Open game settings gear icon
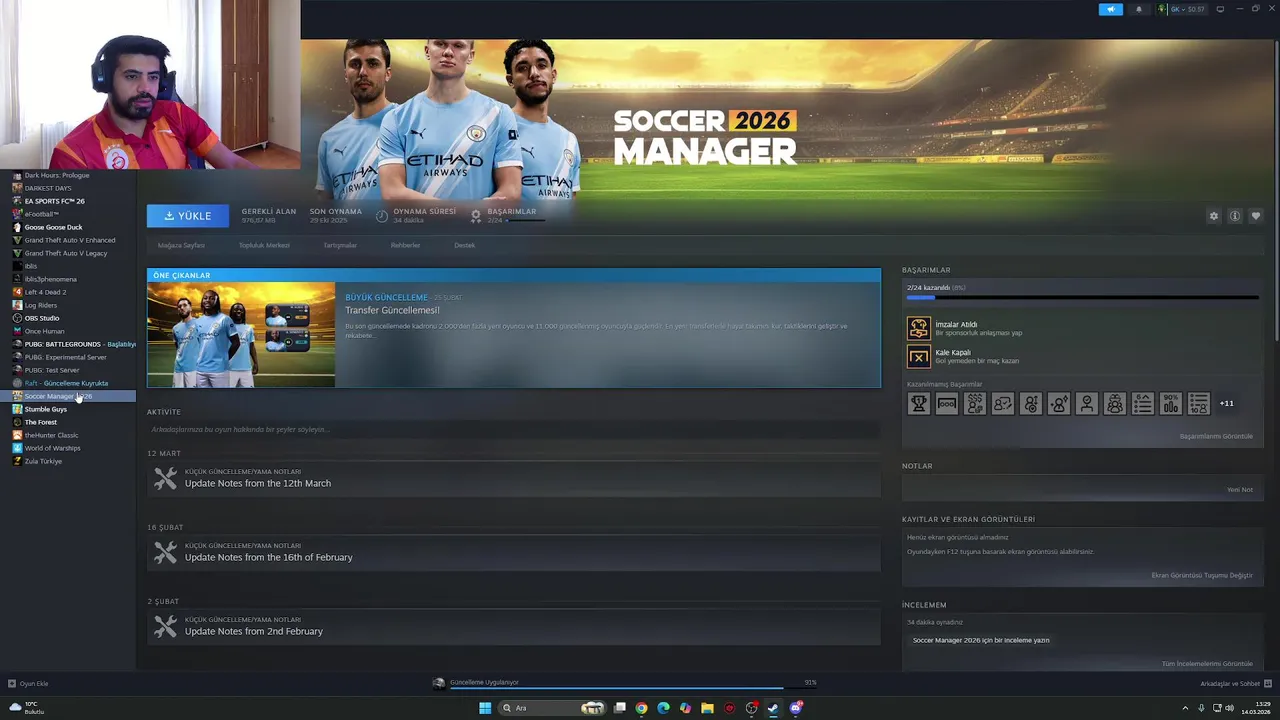The height and width of the screenshot is (720, 1280). [1214, 216]
